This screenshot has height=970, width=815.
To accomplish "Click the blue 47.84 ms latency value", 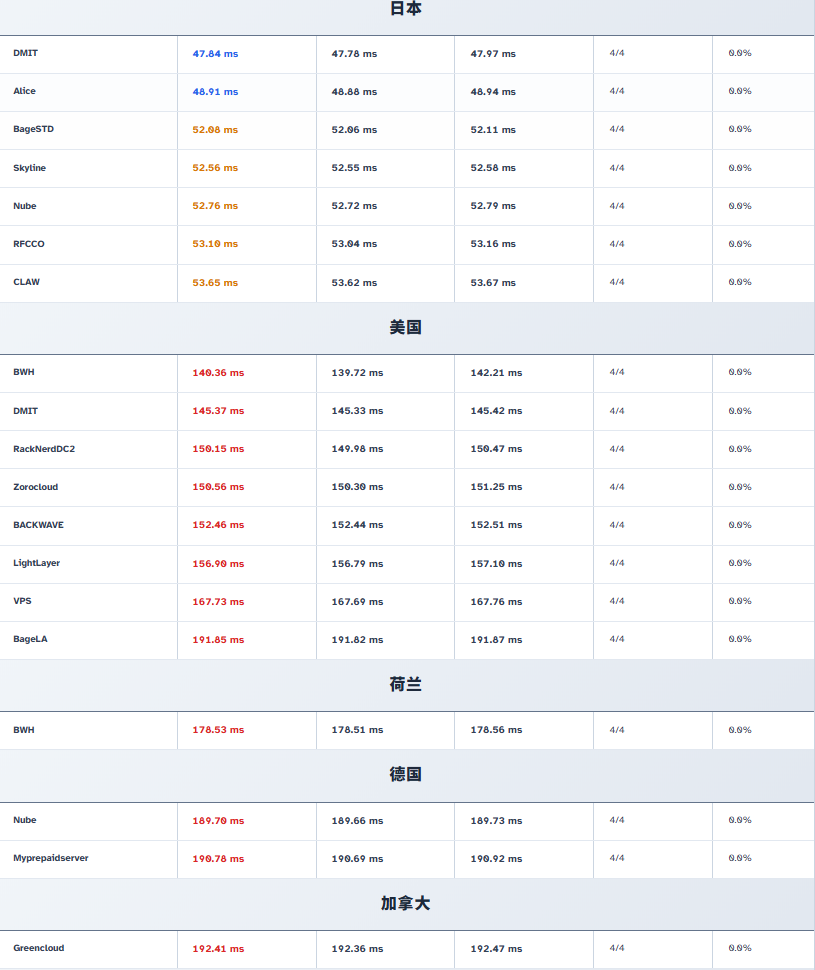I will (215, 54).
